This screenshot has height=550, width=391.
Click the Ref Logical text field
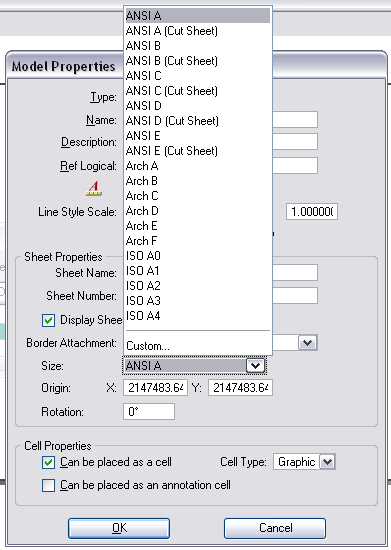[x=295, y=166]
